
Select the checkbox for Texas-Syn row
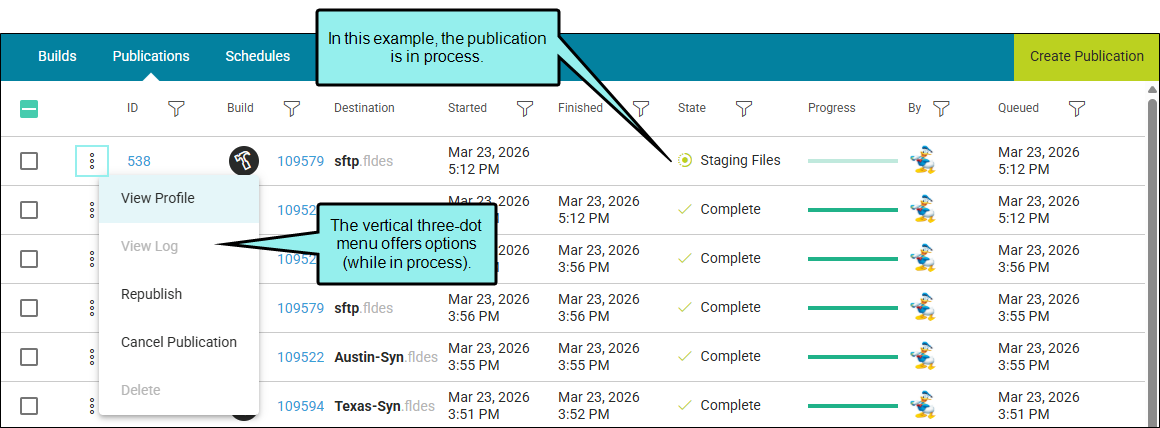click(x=29, y=406)
